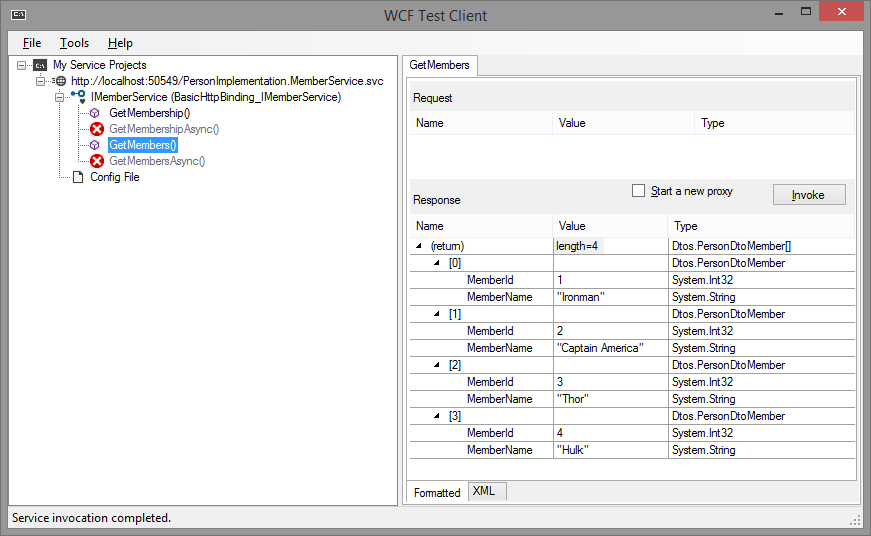Select IMemberService (BasicHttpBinding_IMemberService) label
The image size is (871, 536).
coord(216,97)
